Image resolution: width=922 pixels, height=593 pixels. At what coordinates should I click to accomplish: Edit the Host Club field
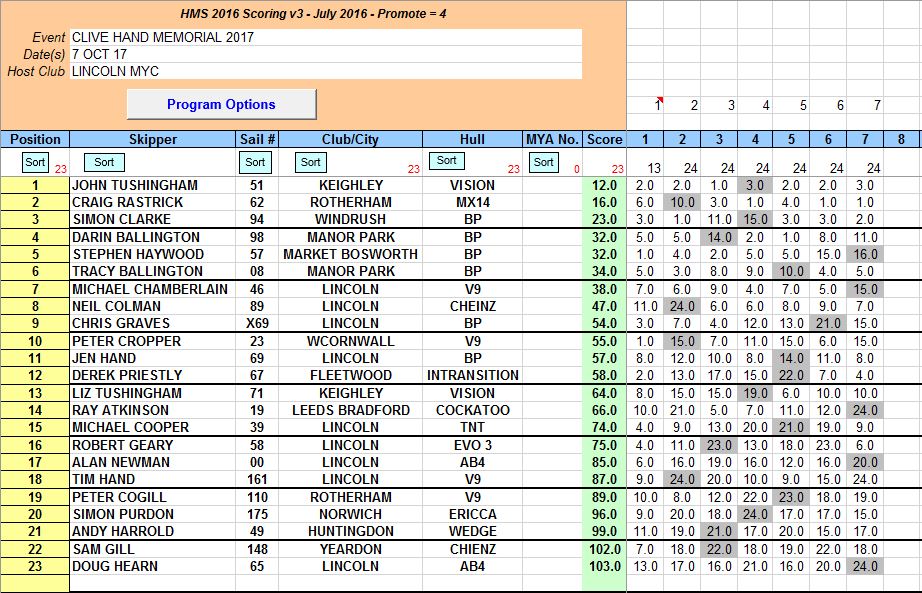pyautogui.click(x=325, y=71)
